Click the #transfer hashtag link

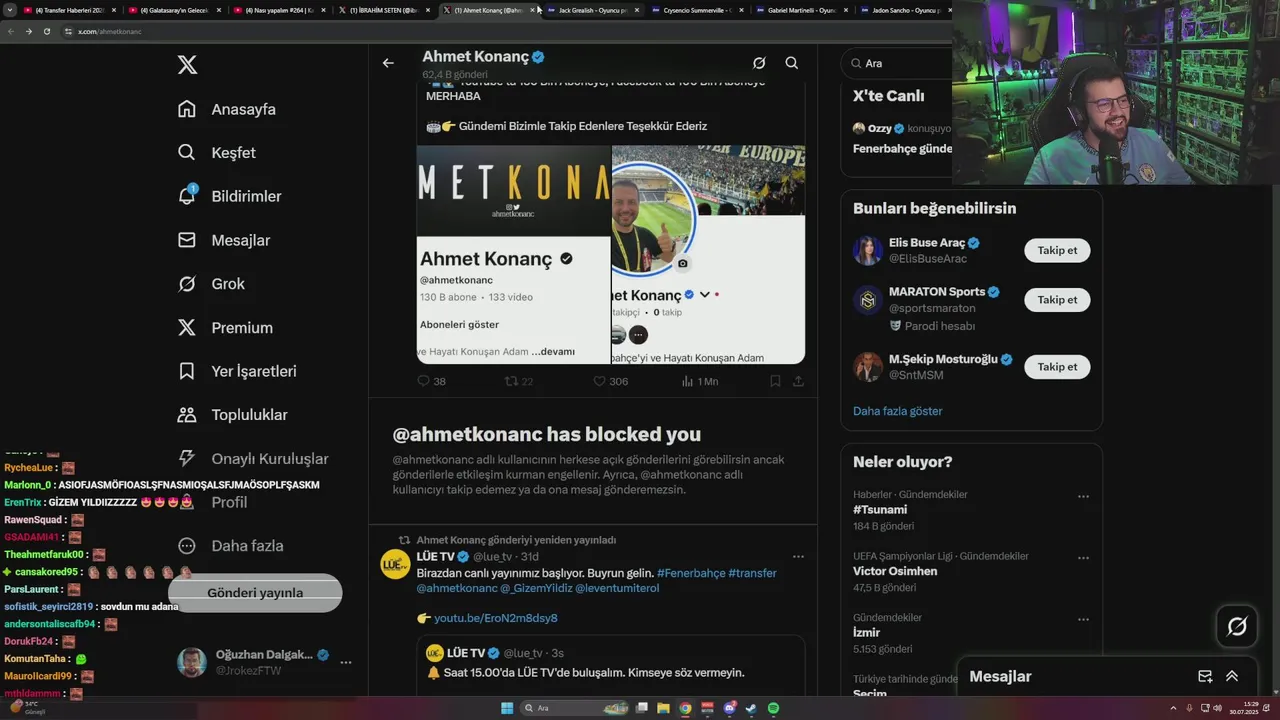(753, 573)
